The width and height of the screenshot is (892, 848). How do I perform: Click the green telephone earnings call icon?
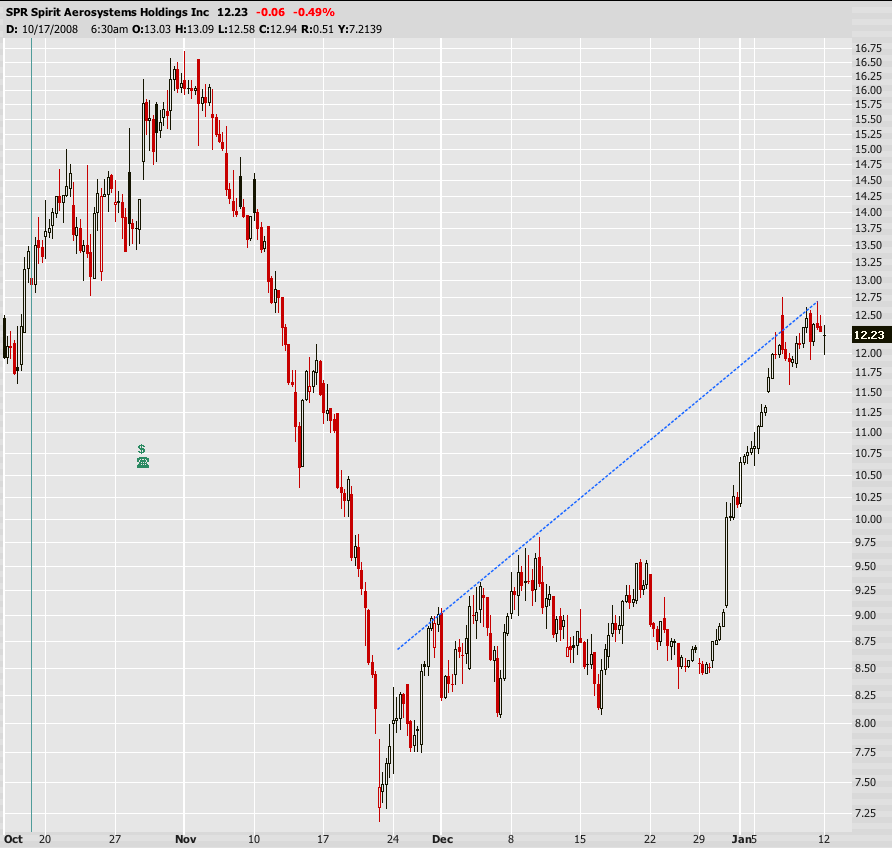(x=142, y=462)
